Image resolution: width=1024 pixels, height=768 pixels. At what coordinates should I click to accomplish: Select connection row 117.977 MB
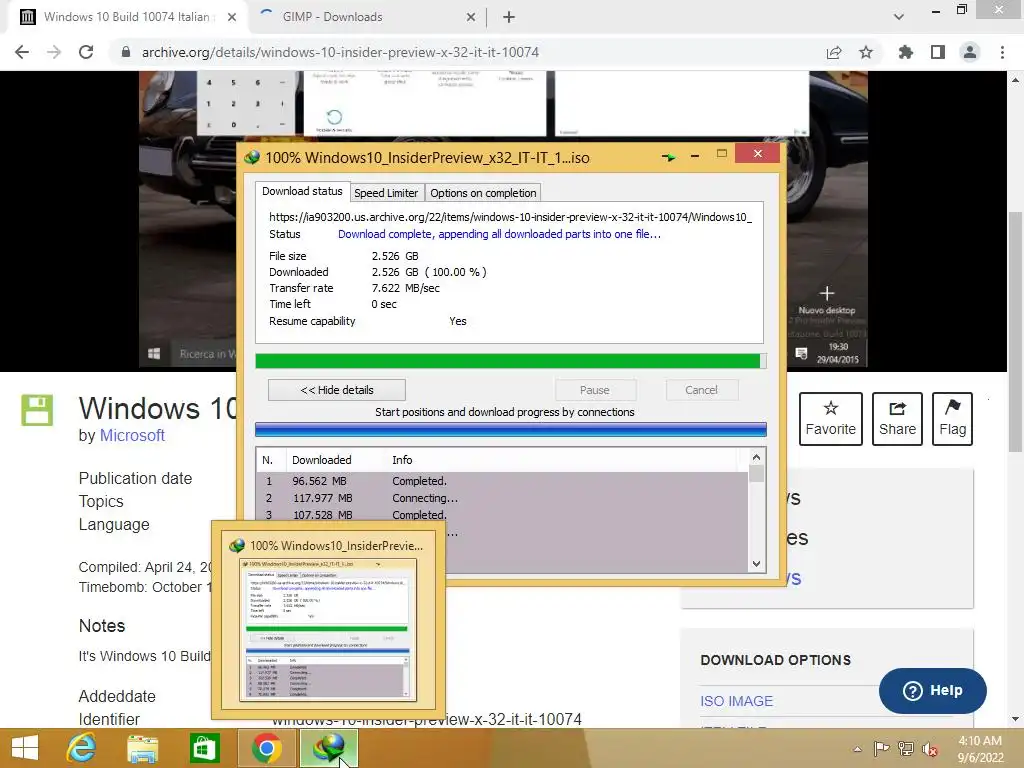click(502, 498)
